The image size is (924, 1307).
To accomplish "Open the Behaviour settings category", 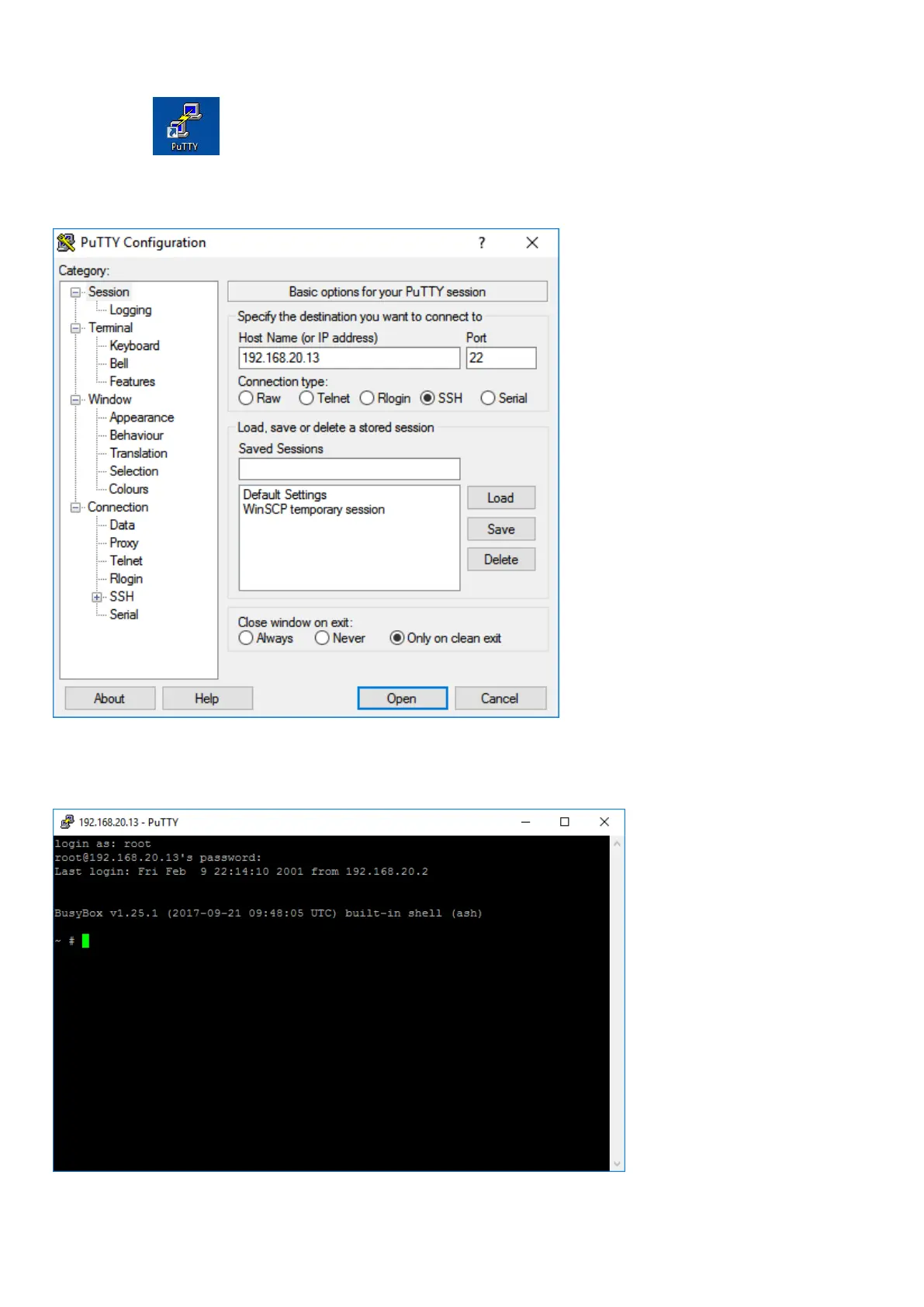I will [x=137, y=435].
